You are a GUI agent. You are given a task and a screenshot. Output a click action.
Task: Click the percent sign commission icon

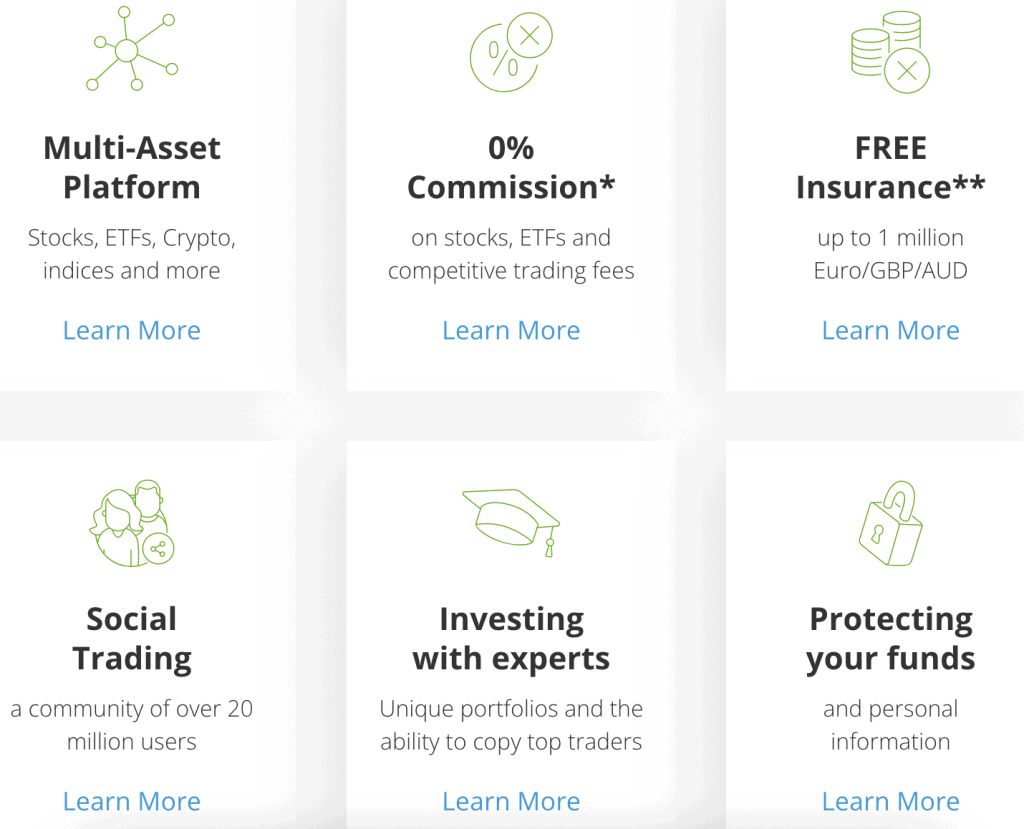(511, 52)
